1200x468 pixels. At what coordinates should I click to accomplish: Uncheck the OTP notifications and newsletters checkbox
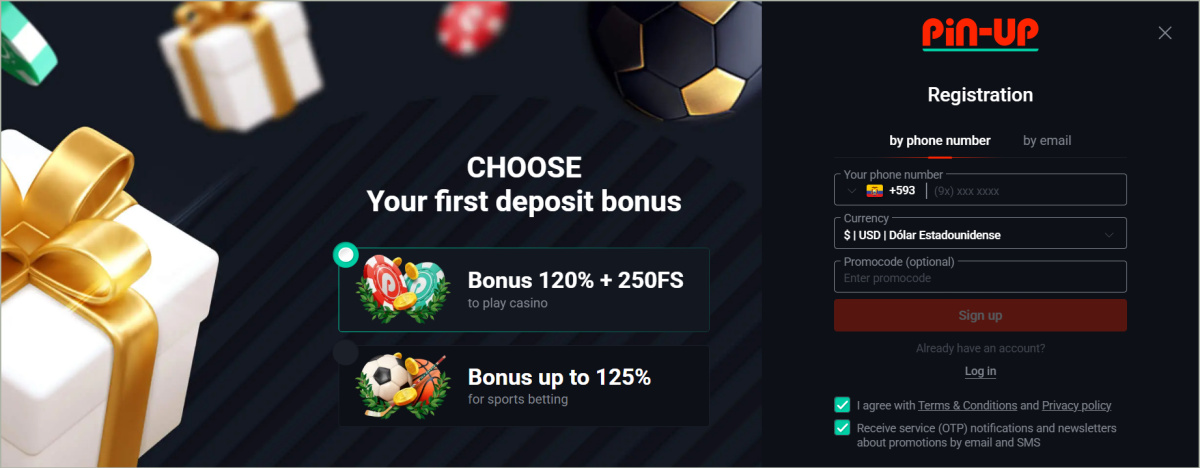pos(842,428)
